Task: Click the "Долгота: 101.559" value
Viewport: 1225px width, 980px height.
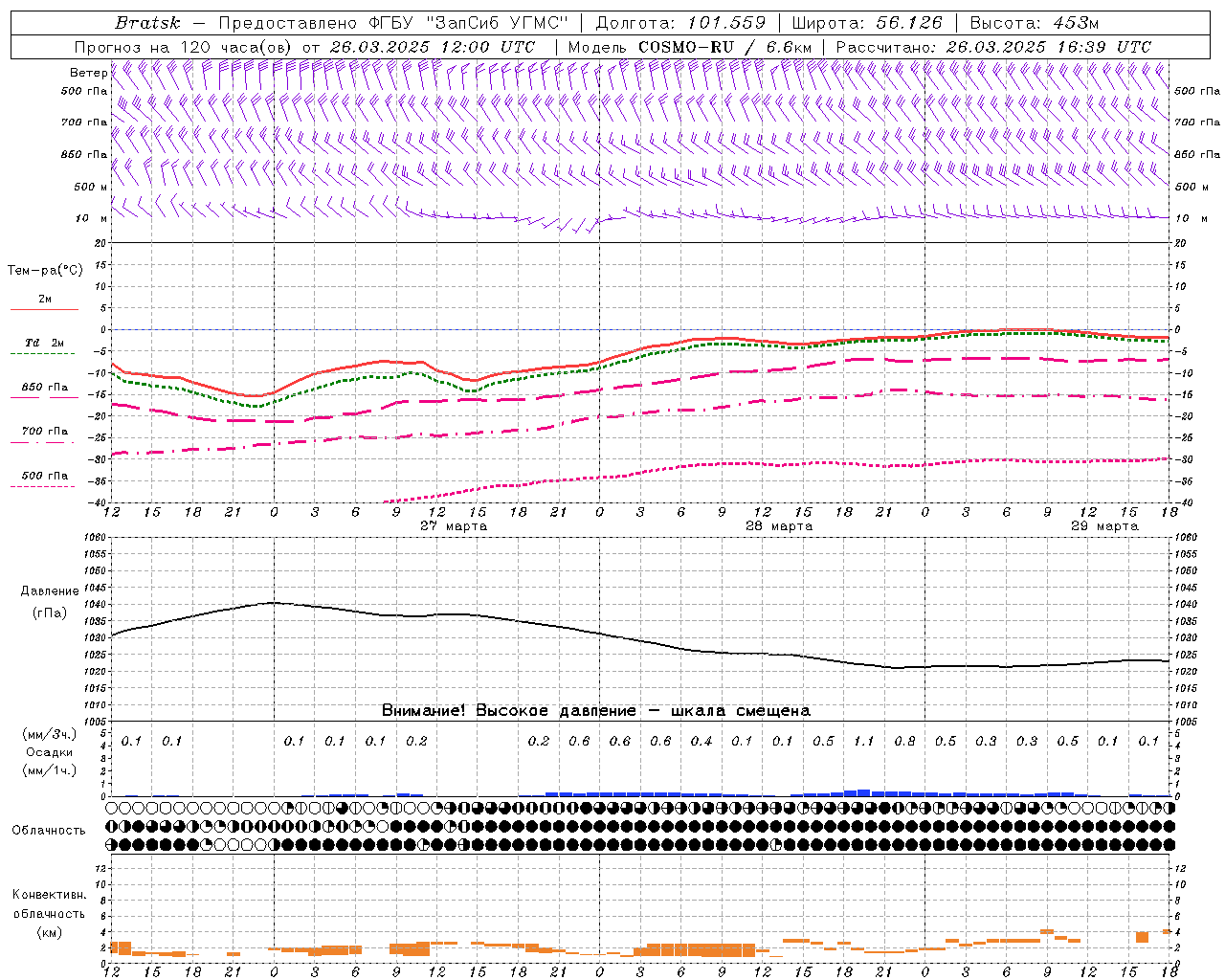Action: point(680,23)
